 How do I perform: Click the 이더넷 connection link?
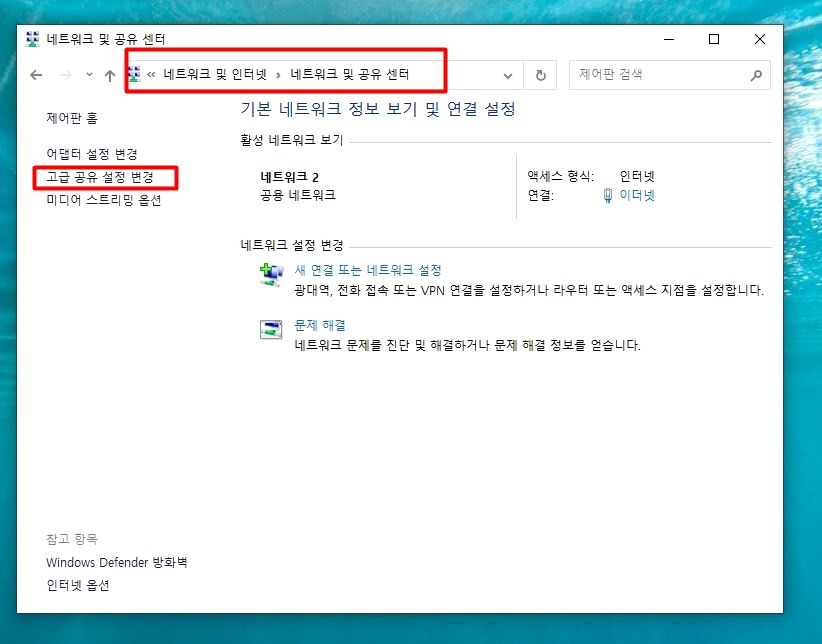click(637, 195)
